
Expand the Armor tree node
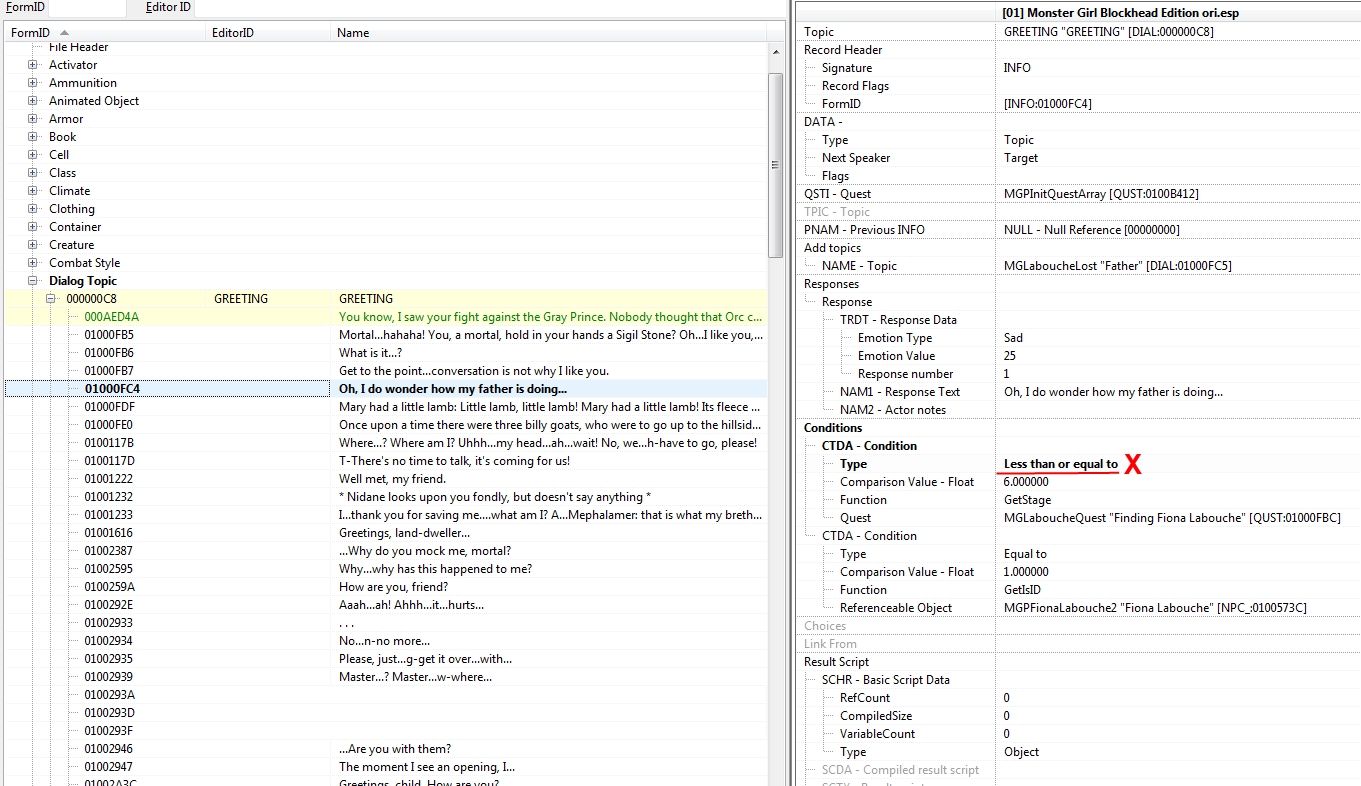(33, 119)
